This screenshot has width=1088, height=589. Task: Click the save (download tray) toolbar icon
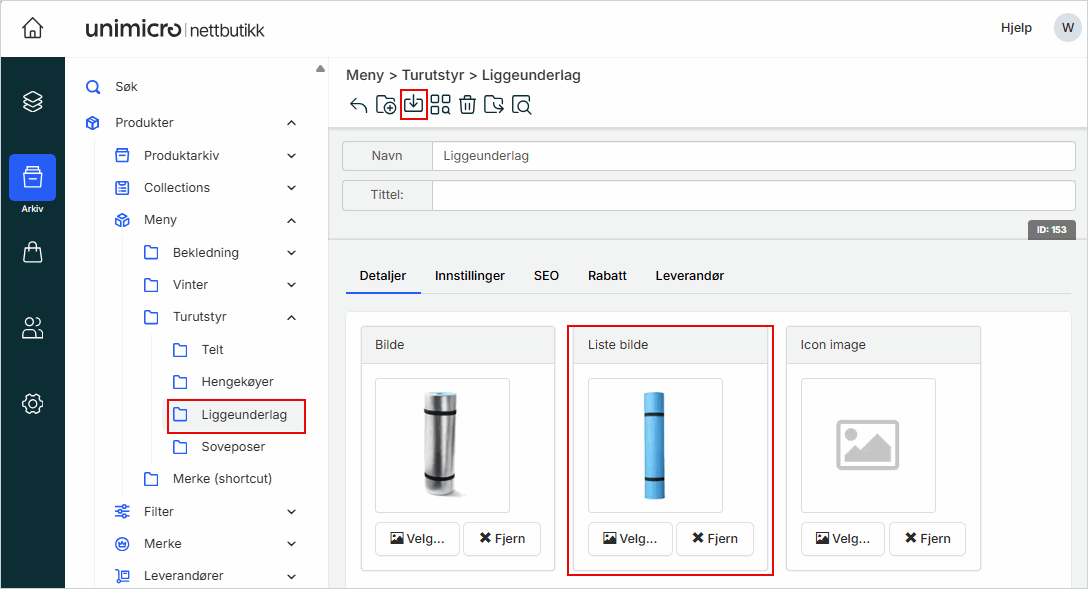(414, 104)
